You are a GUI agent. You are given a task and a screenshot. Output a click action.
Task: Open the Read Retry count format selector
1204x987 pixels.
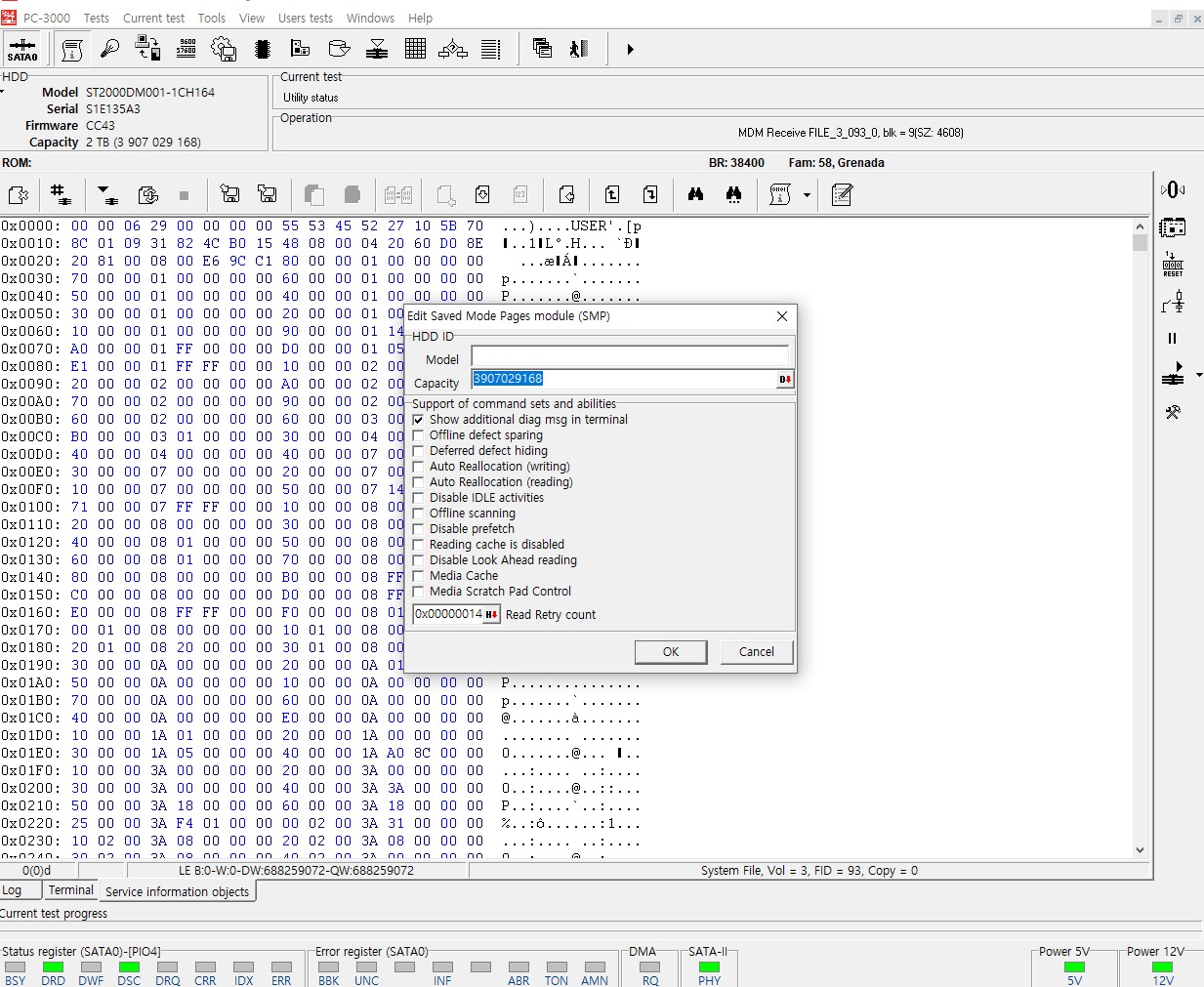(491, 614)
